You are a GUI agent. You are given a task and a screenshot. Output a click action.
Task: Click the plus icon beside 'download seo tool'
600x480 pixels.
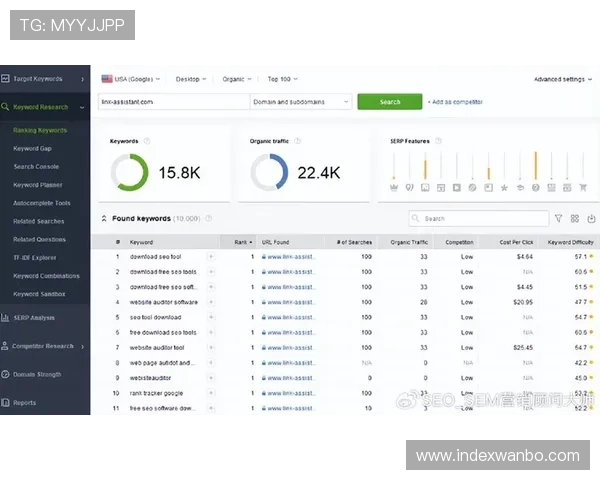tap(210, 257)
